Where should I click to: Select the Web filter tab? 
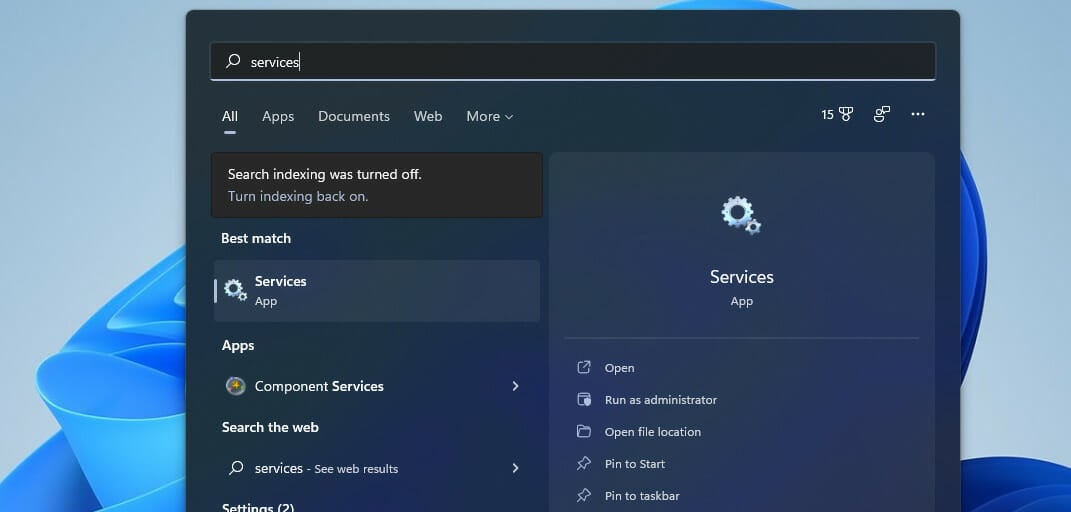pos(428,116)
